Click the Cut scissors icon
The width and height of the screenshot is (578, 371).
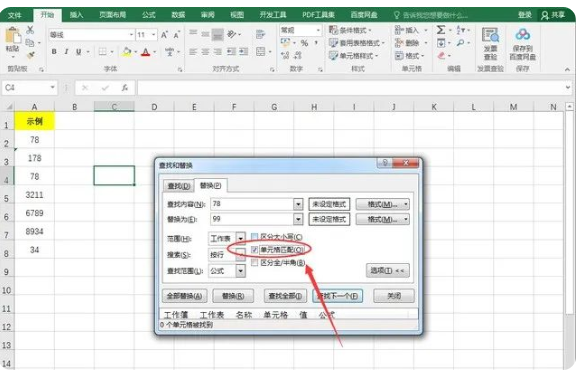[x=30, y=30]
